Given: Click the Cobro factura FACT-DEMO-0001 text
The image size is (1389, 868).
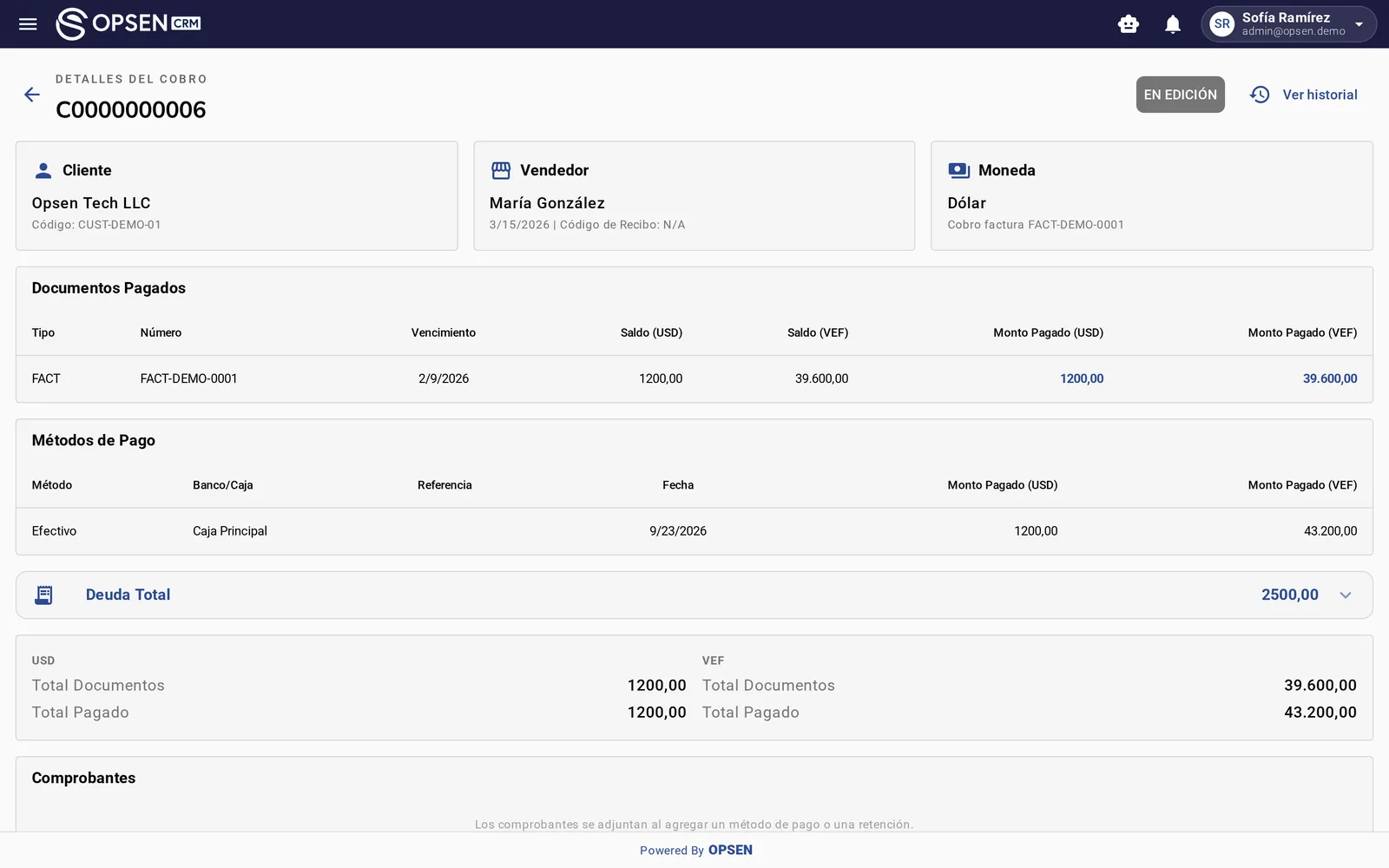Looking at the screenshot, I should tap(1036, 225).
